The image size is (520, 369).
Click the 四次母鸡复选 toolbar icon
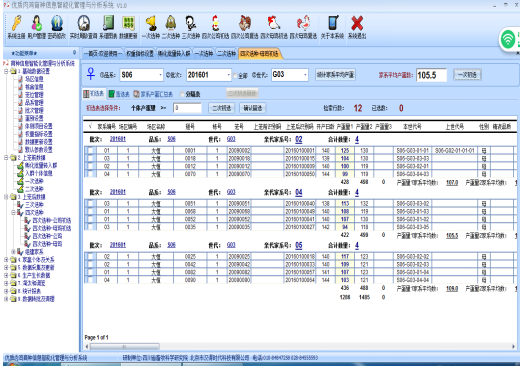pos(303,24)
